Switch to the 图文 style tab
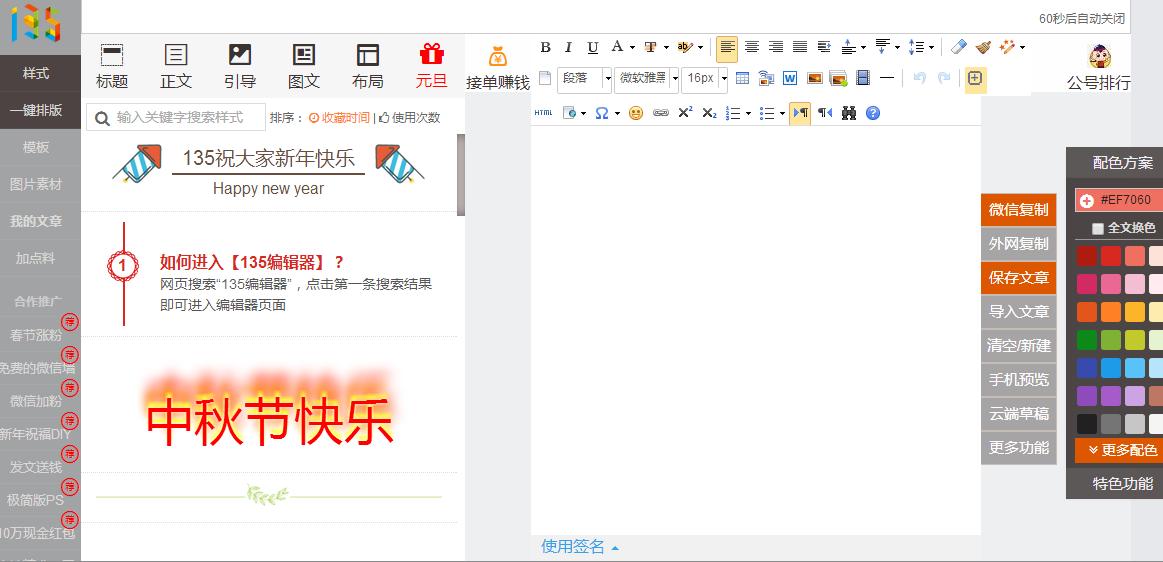This screenshot has height=562, width=1163. [304, 67]
